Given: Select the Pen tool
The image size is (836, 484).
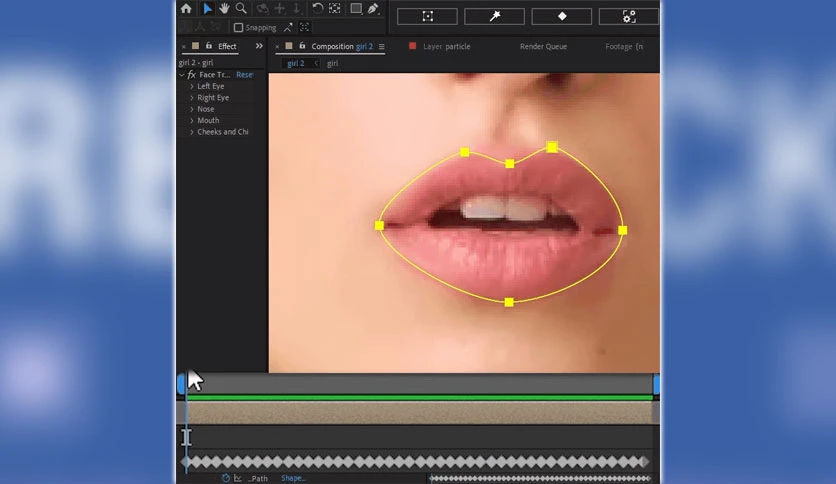Looking at the screenshot, I should click(373, 9).
